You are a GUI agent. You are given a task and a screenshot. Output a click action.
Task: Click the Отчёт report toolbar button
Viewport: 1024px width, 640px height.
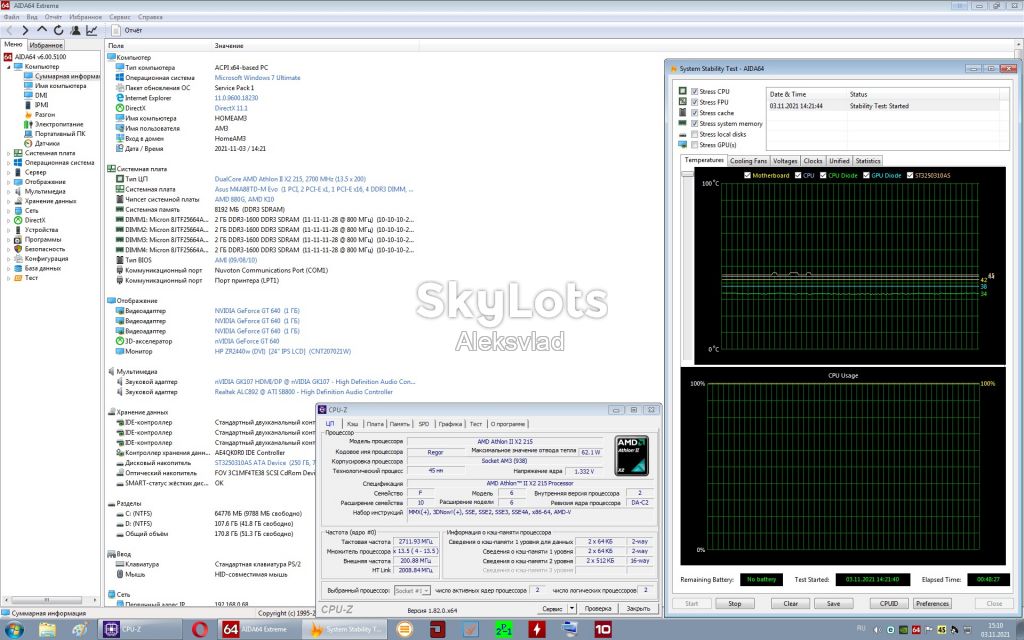point(127,30)
